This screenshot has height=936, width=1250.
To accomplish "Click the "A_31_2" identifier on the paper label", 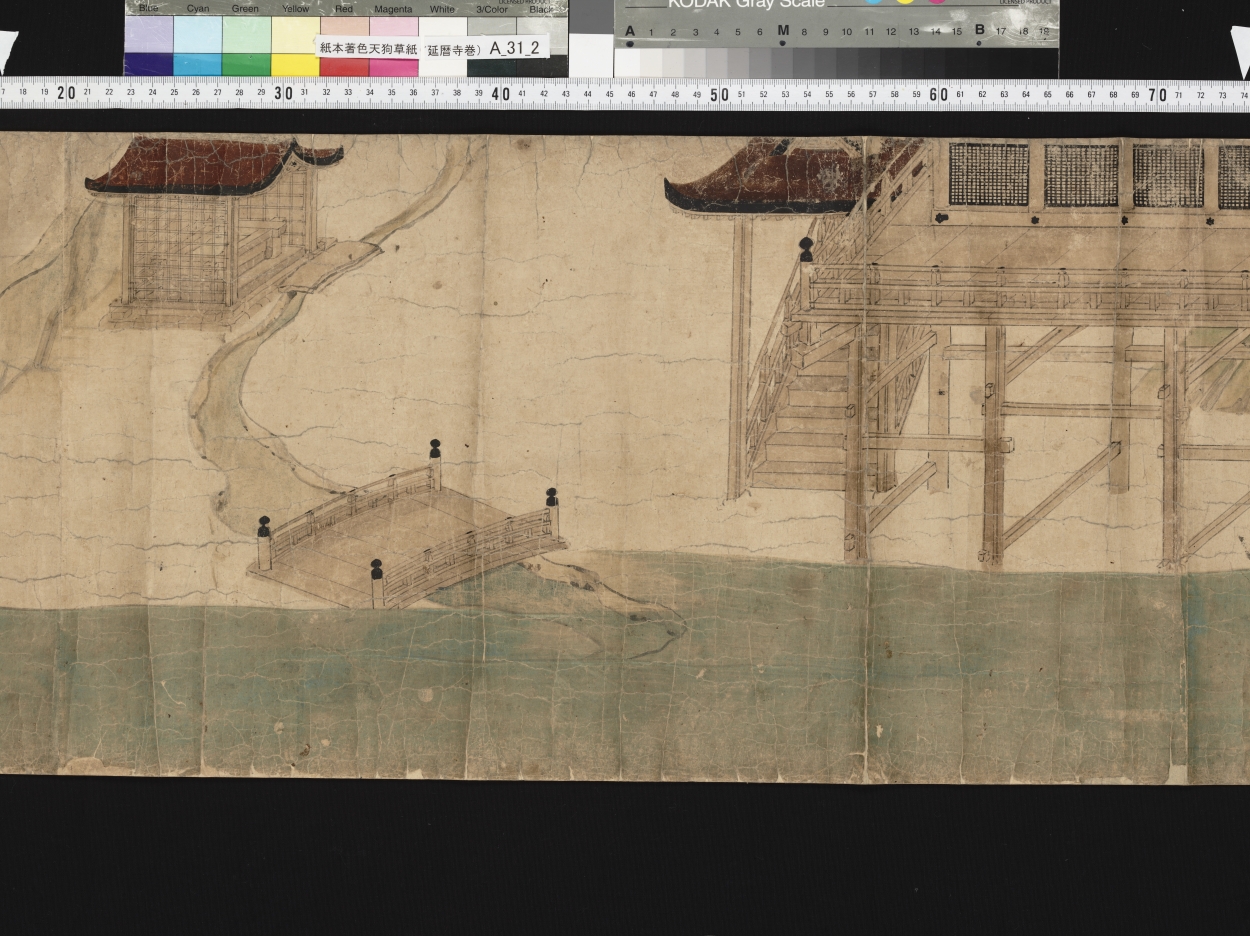I will click(x=515, y=48).
